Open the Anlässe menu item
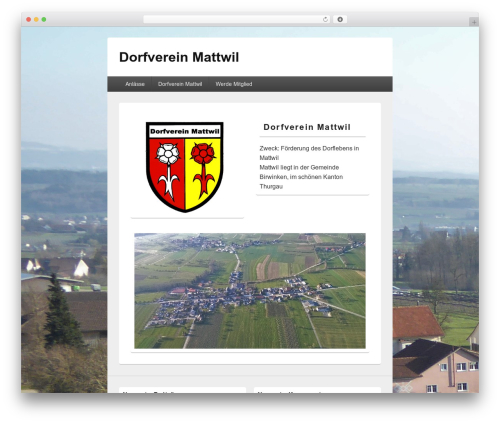Viewport: 500px width, 423px height. click(x=135, y=84)
